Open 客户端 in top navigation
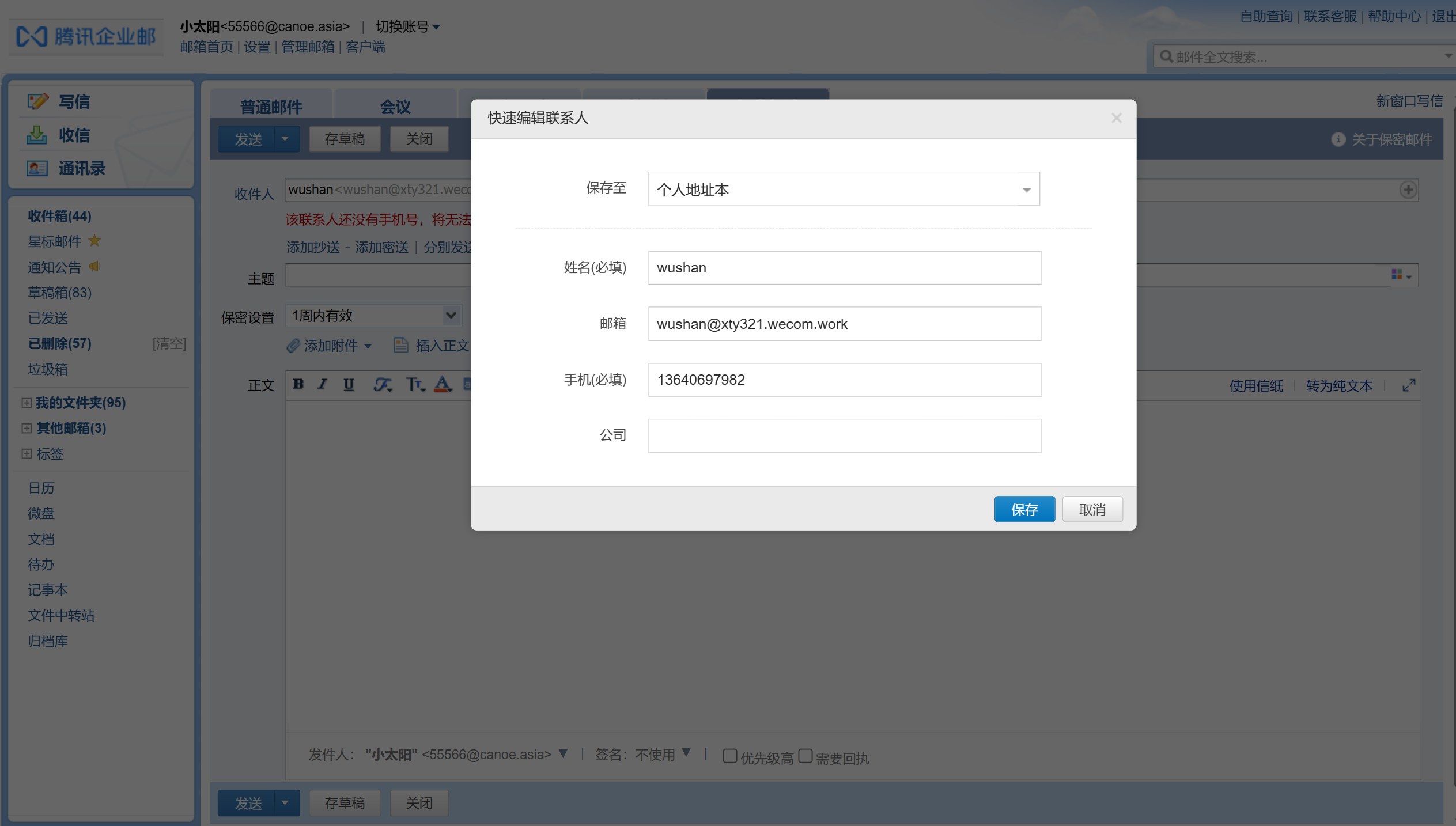 pyautogui.click(x=365, y=47)
